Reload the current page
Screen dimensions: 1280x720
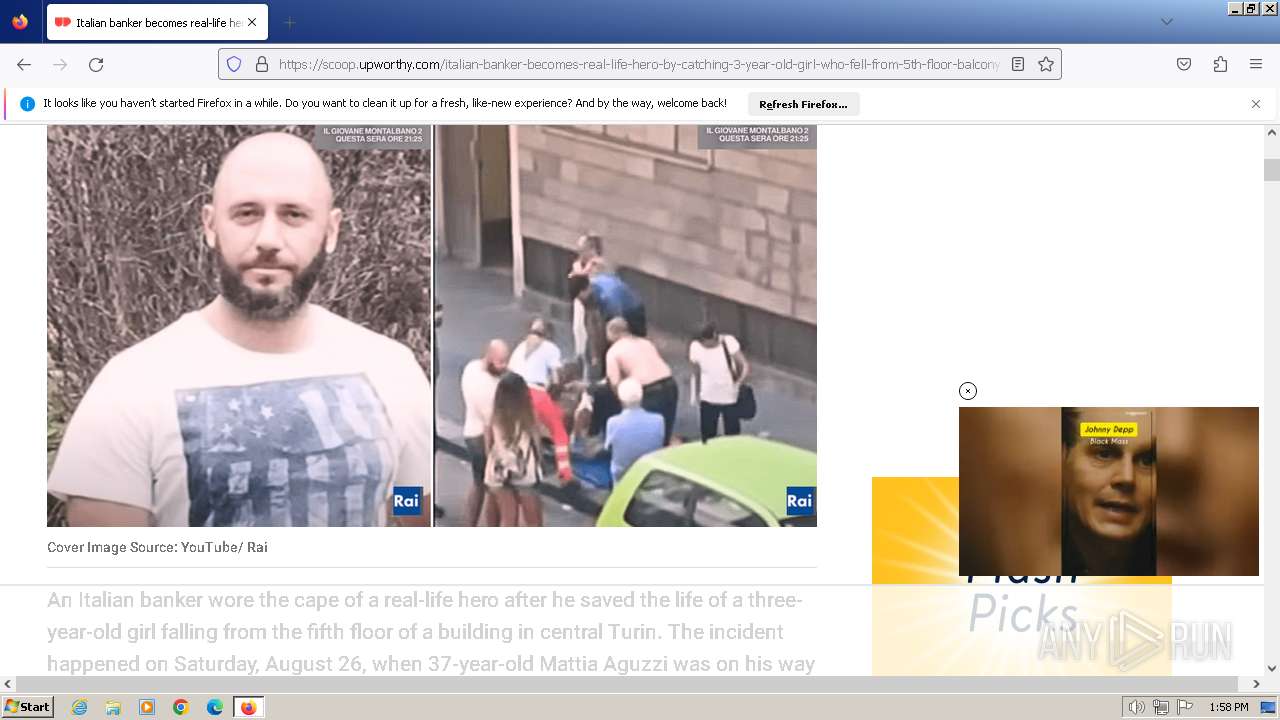point(96,64)
